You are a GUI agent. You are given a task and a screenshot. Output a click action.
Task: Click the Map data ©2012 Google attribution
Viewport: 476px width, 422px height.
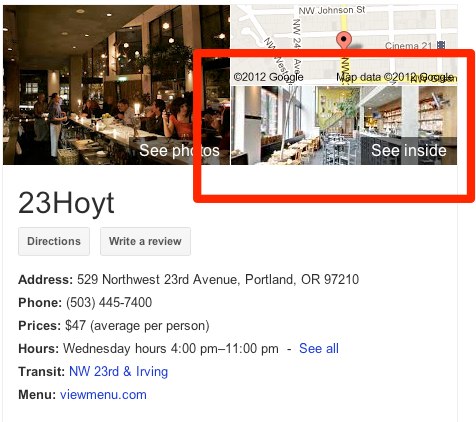tap(395, 77)
